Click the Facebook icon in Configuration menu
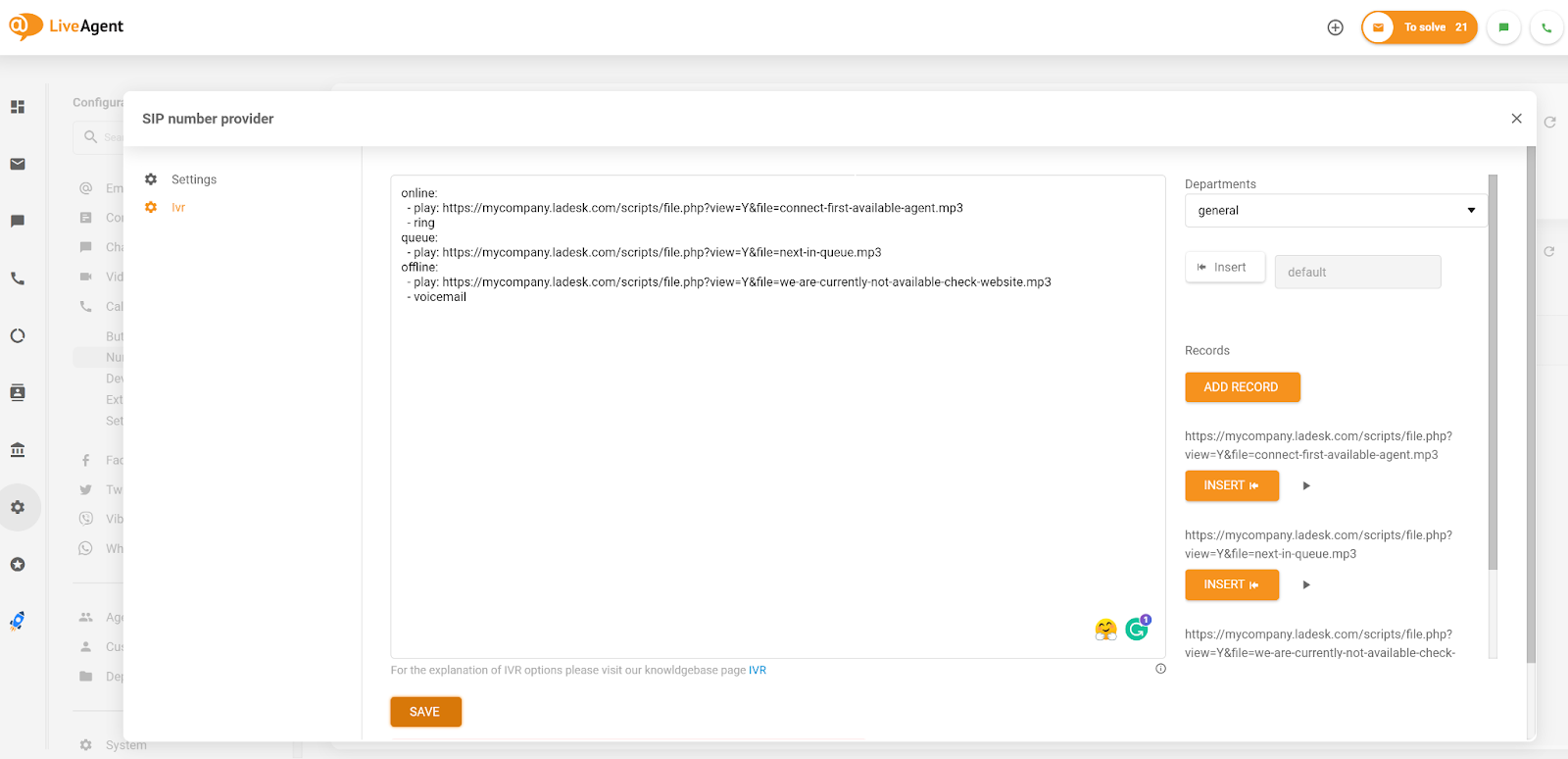Viewport: 1568px width, 759px height. tap(86, 460)
